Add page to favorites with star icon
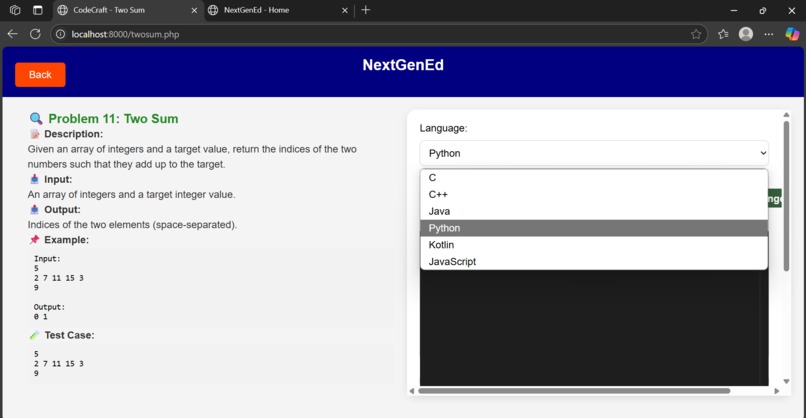Screen dimensions: 806x418 696,34
